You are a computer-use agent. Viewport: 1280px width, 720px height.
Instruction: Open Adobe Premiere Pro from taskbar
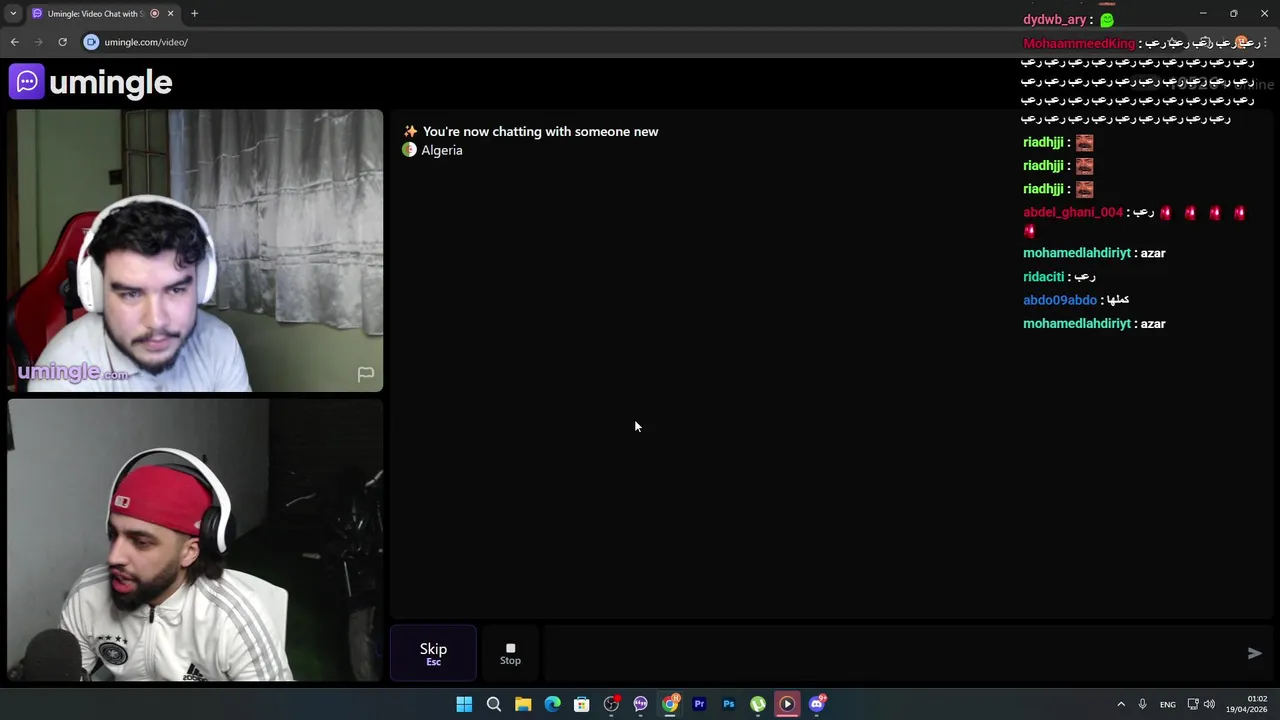[699, 704]
